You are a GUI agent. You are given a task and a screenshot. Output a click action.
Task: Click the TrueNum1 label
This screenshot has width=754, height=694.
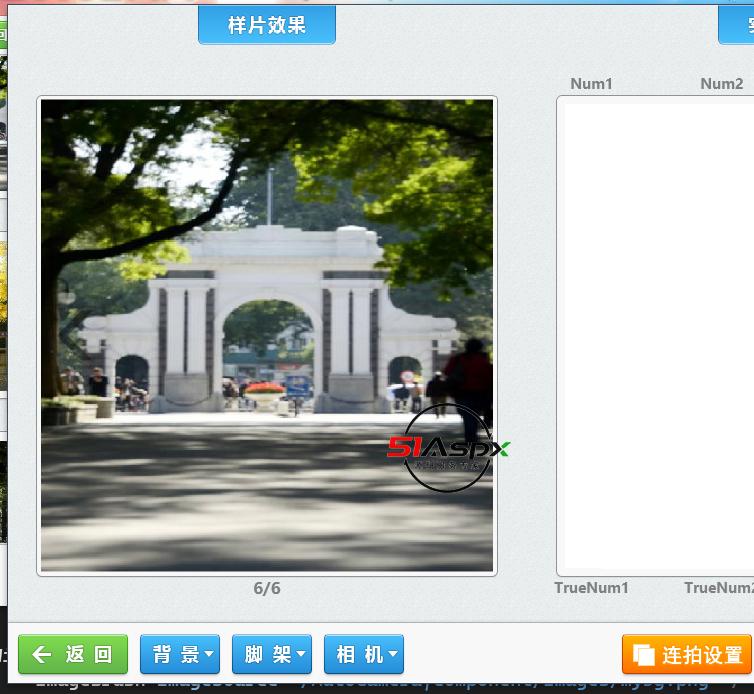tap(591, 588)
